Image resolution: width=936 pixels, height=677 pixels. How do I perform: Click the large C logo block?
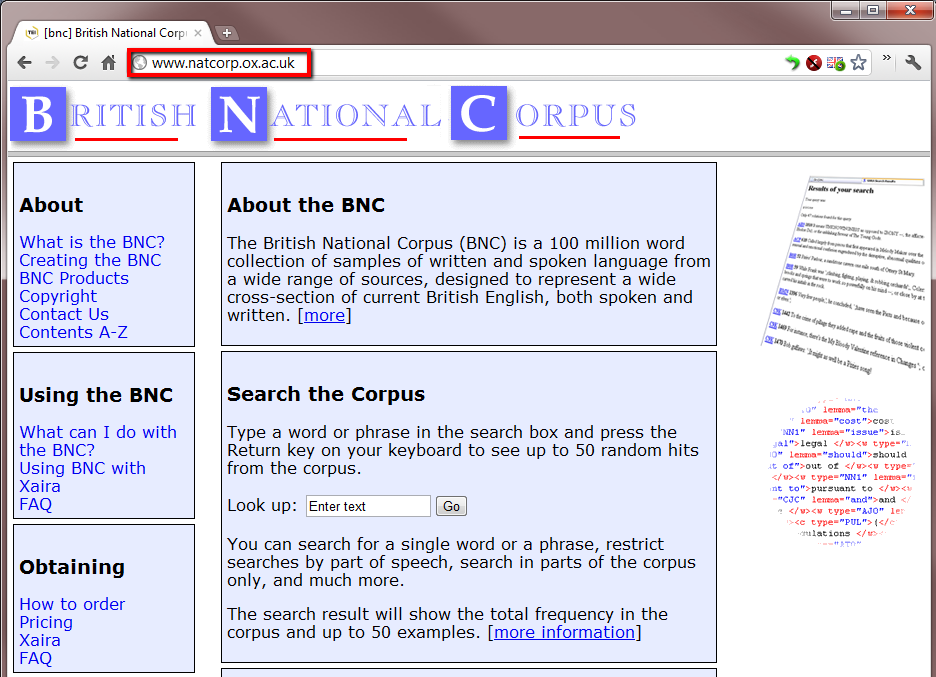[479, 113]
